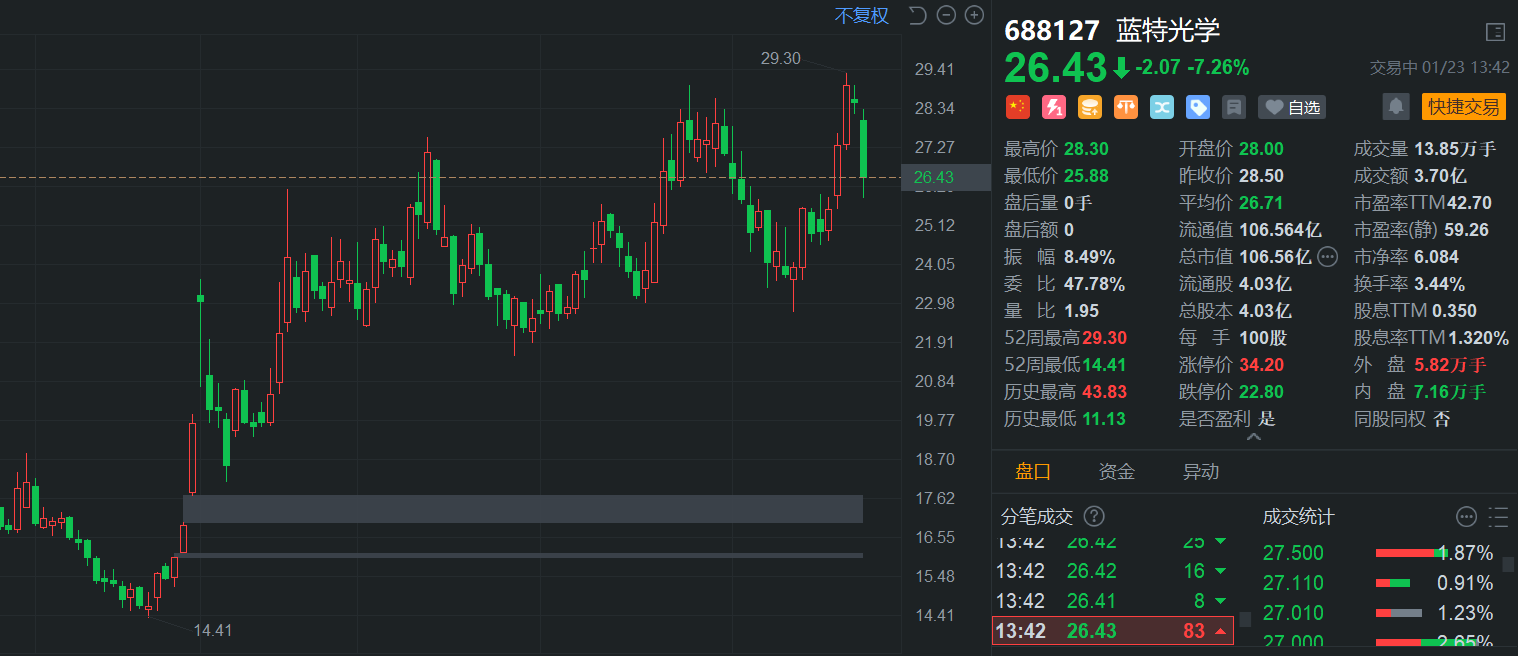This screenshot has height=656, width=1518.
Task: Click the current price 26.43 in header
Action: tap(1054, 67)
